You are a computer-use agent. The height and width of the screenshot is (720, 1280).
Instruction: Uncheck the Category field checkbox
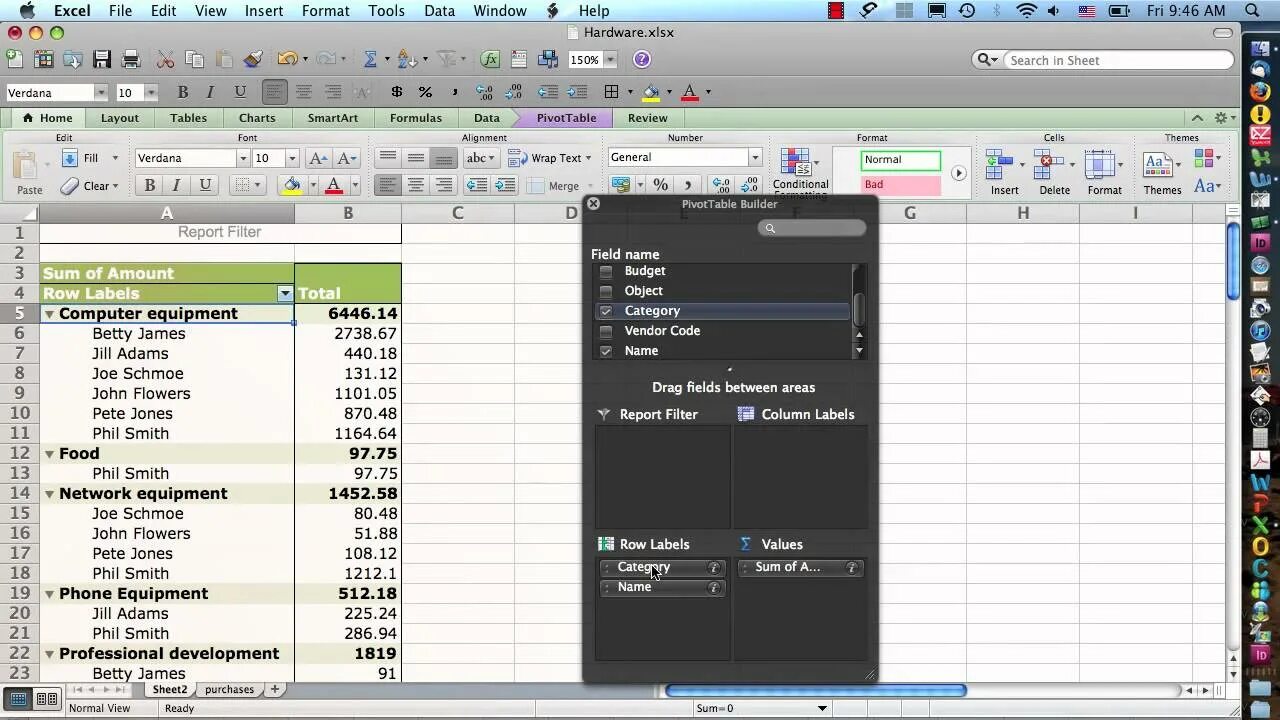606,311
